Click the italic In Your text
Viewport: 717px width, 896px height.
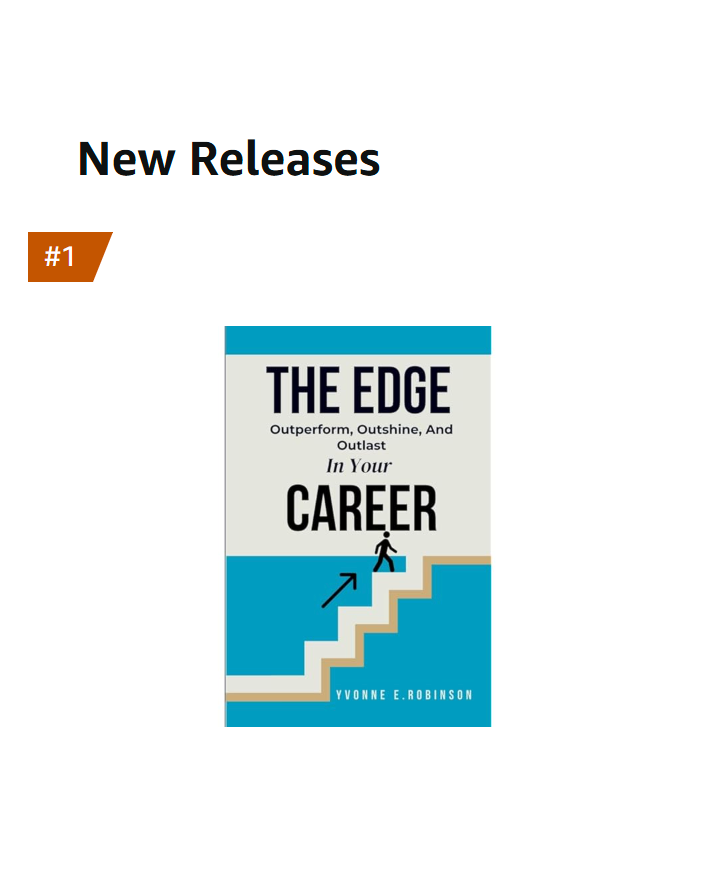point(359,466)
